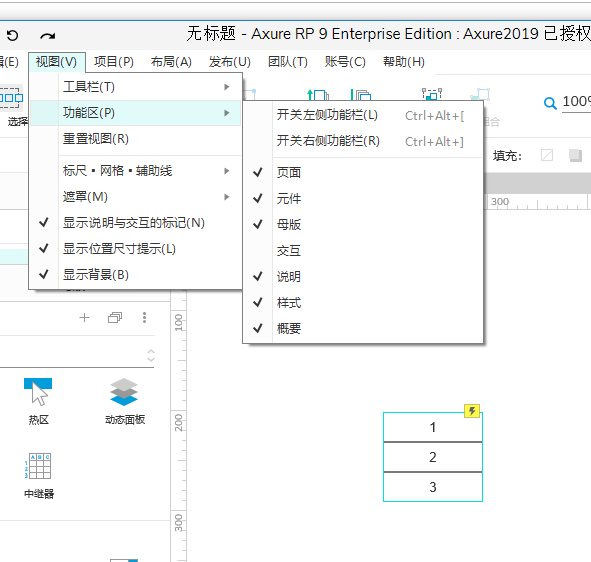Select the 动态面板 dynamic panel widget
Image resolution: width=591 pixels, height=562 pixels.
(x=125, y=402)
